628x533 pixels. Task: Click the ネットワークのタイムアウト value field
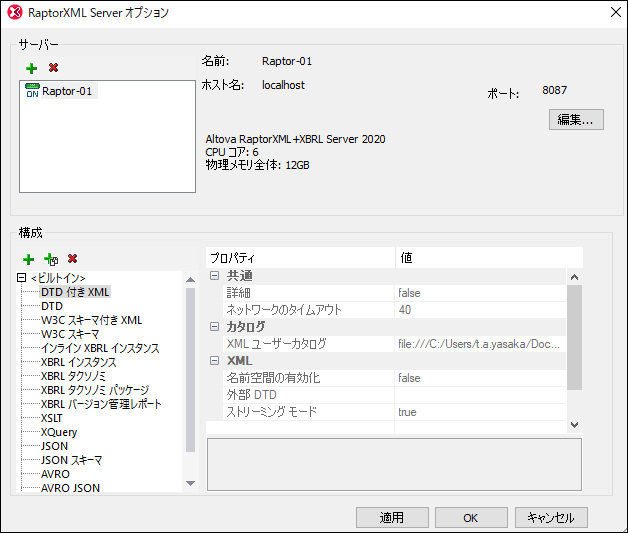pyautogui.click(x=480, y=310)
